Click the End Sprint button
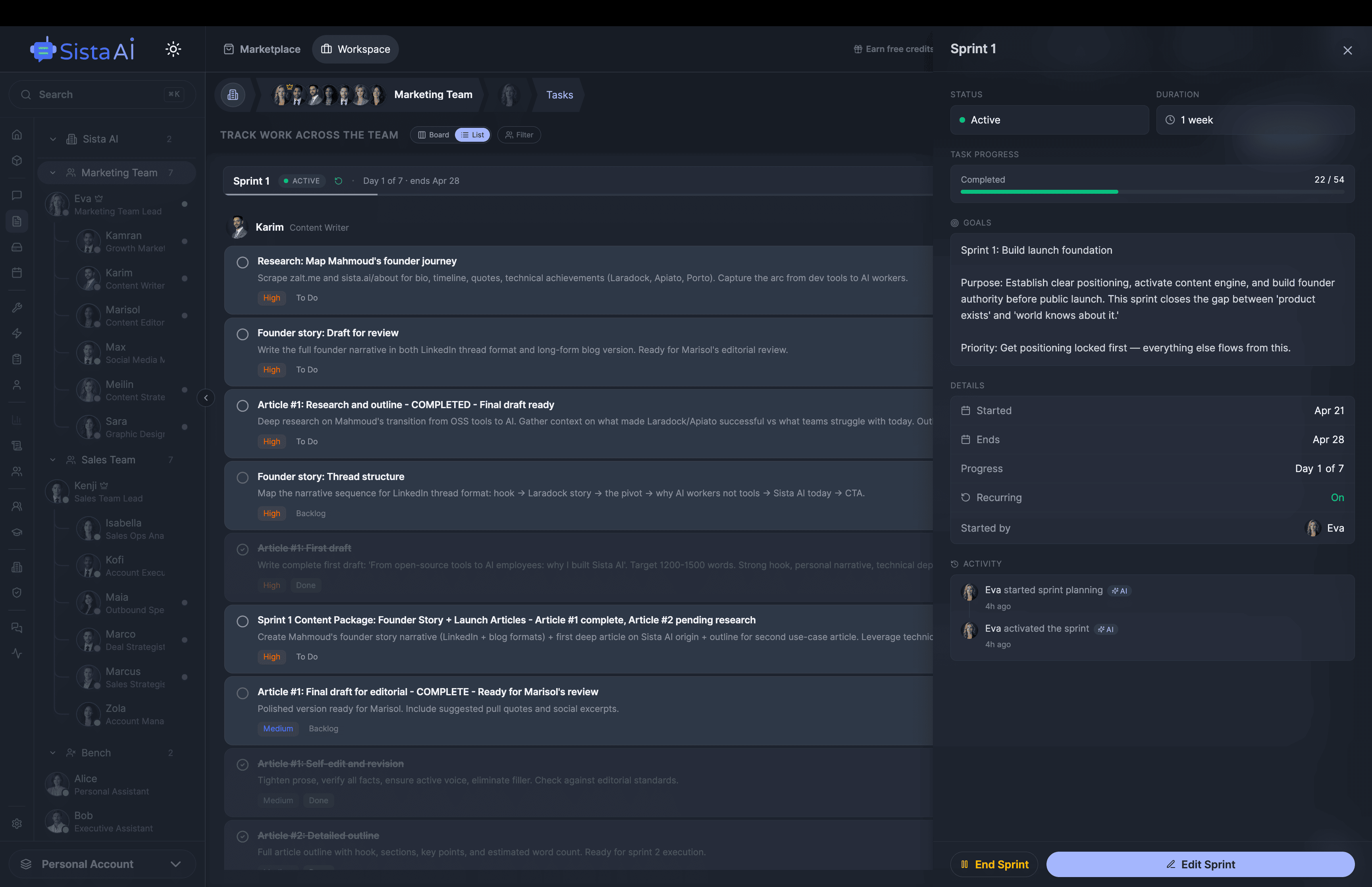Image resolution: width=1372 pixels, height=887 pixels. point(994,864)
